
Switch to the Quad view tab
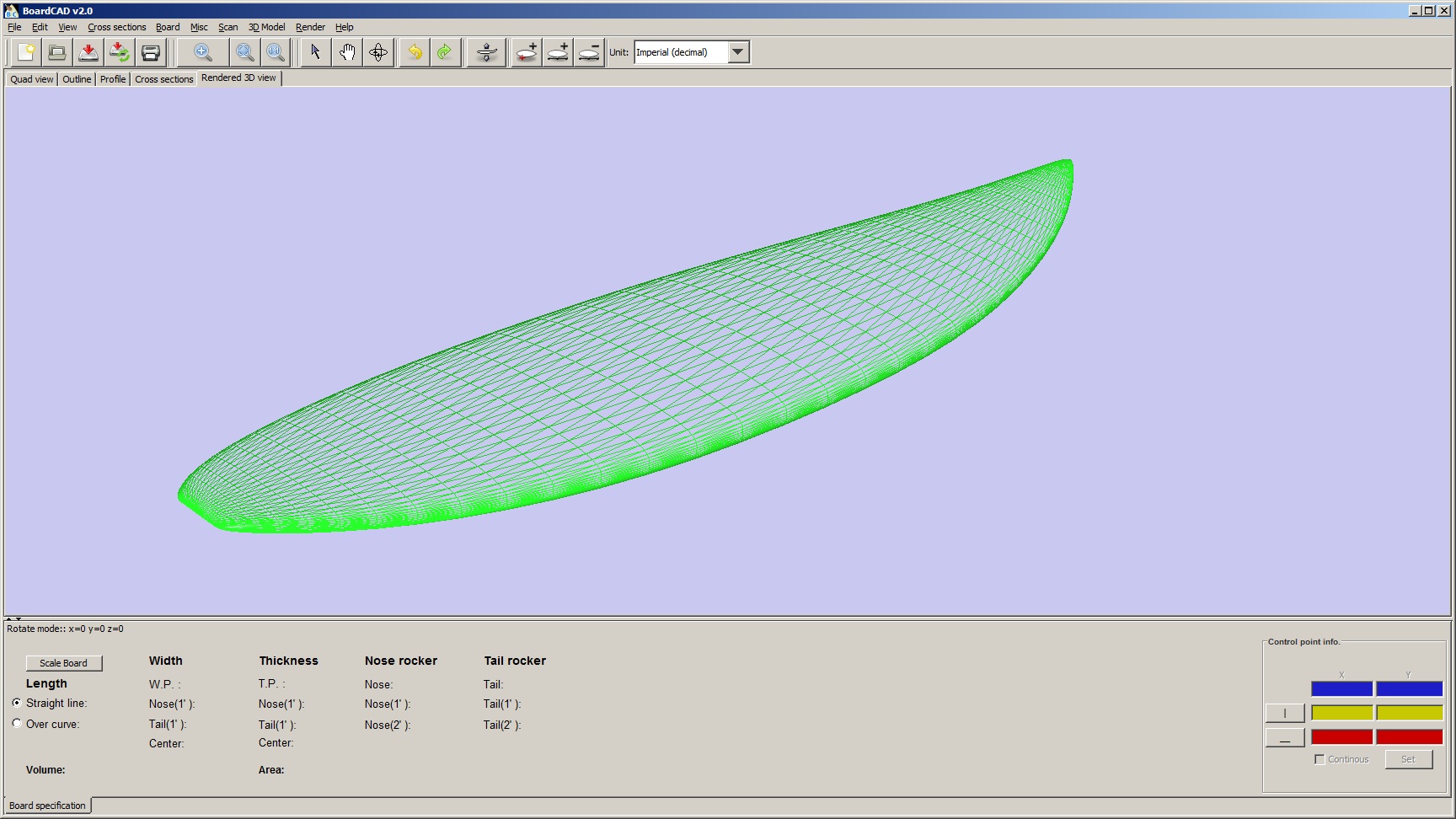32,79
